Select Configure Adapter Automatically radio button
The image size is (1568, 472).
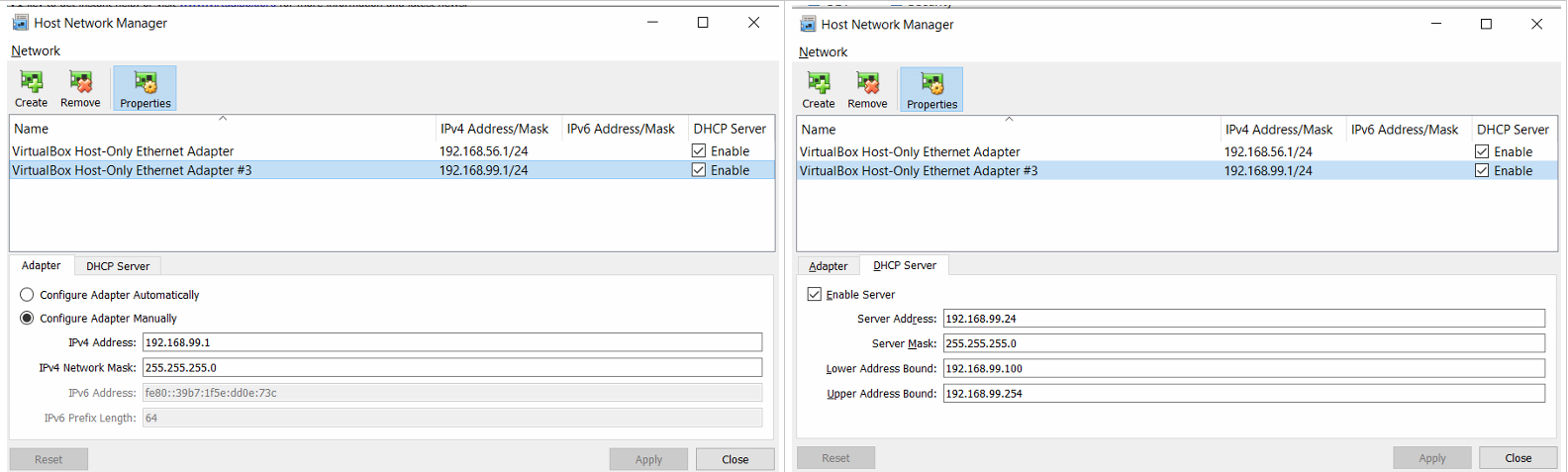[27, 295]
